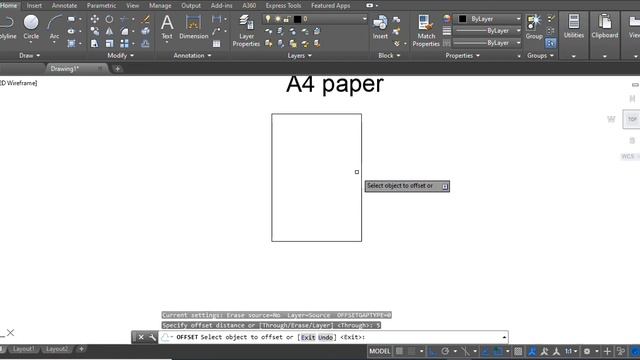
Task: Toggle lineweight display in status bar
Action: (x=518, y=351)
